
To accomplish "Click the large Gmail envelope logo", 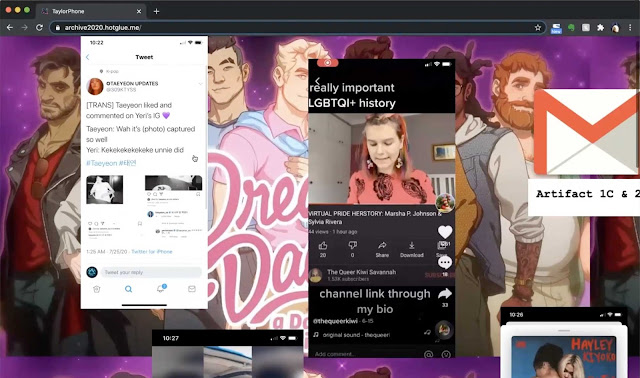I will [x=587, y=132].
